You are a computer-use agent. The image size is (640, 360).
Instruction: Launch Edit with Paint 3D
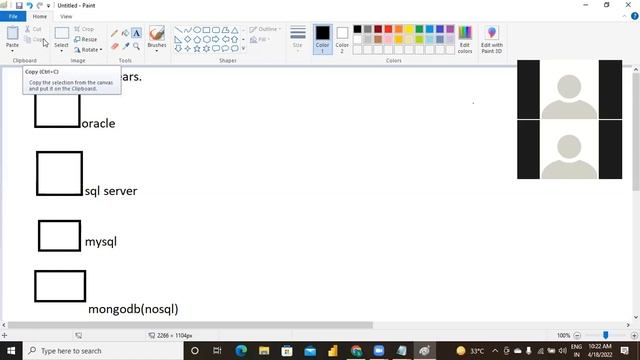(492, 39)
